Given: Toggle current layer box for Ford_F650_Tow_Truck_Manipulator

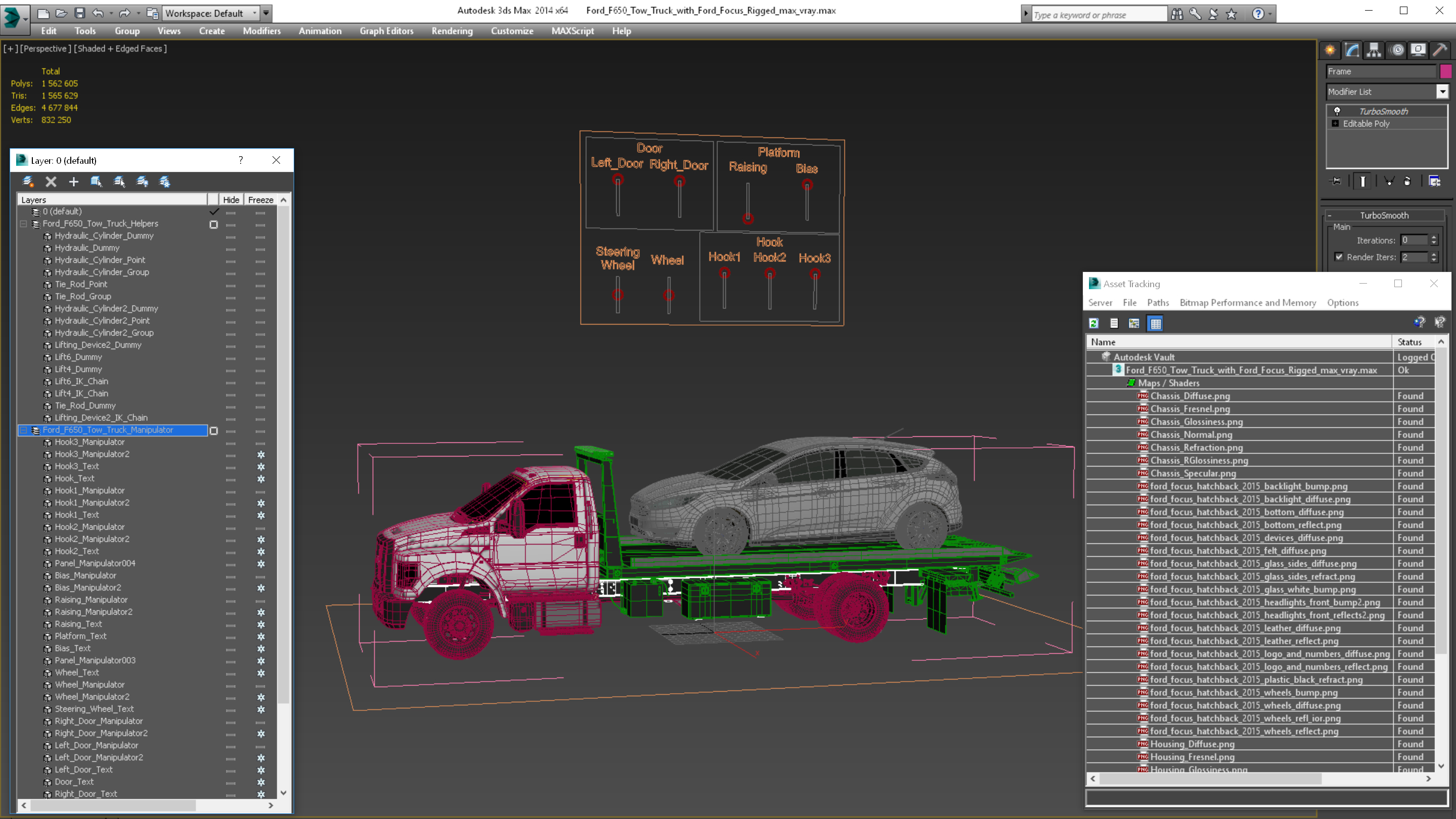Looking at the screenshot, I should click(x=214, y=431).
